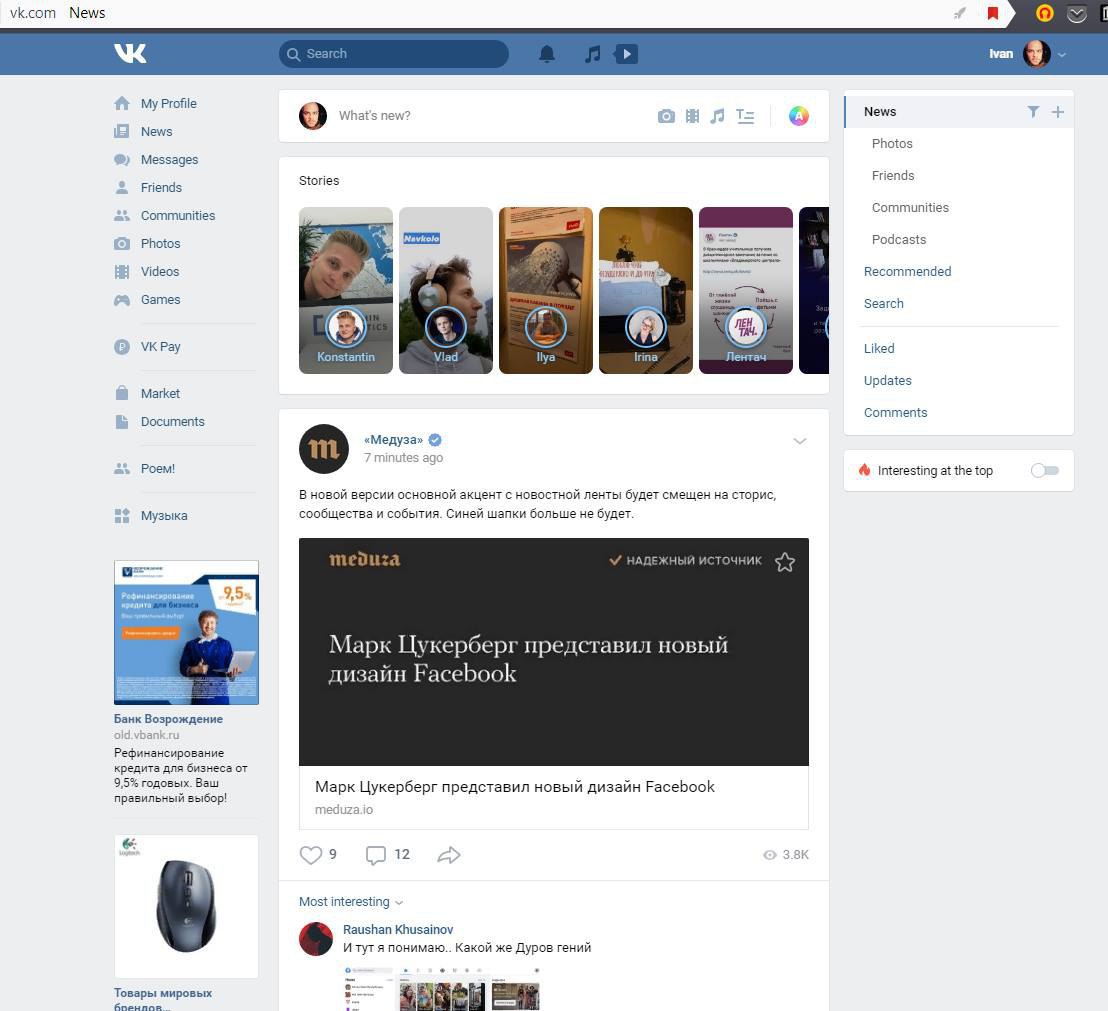The image size is (1108, 1011).
Task: Bookmark Meduza article with star icon
Action: pyautogui.click(x=784, y=562)
